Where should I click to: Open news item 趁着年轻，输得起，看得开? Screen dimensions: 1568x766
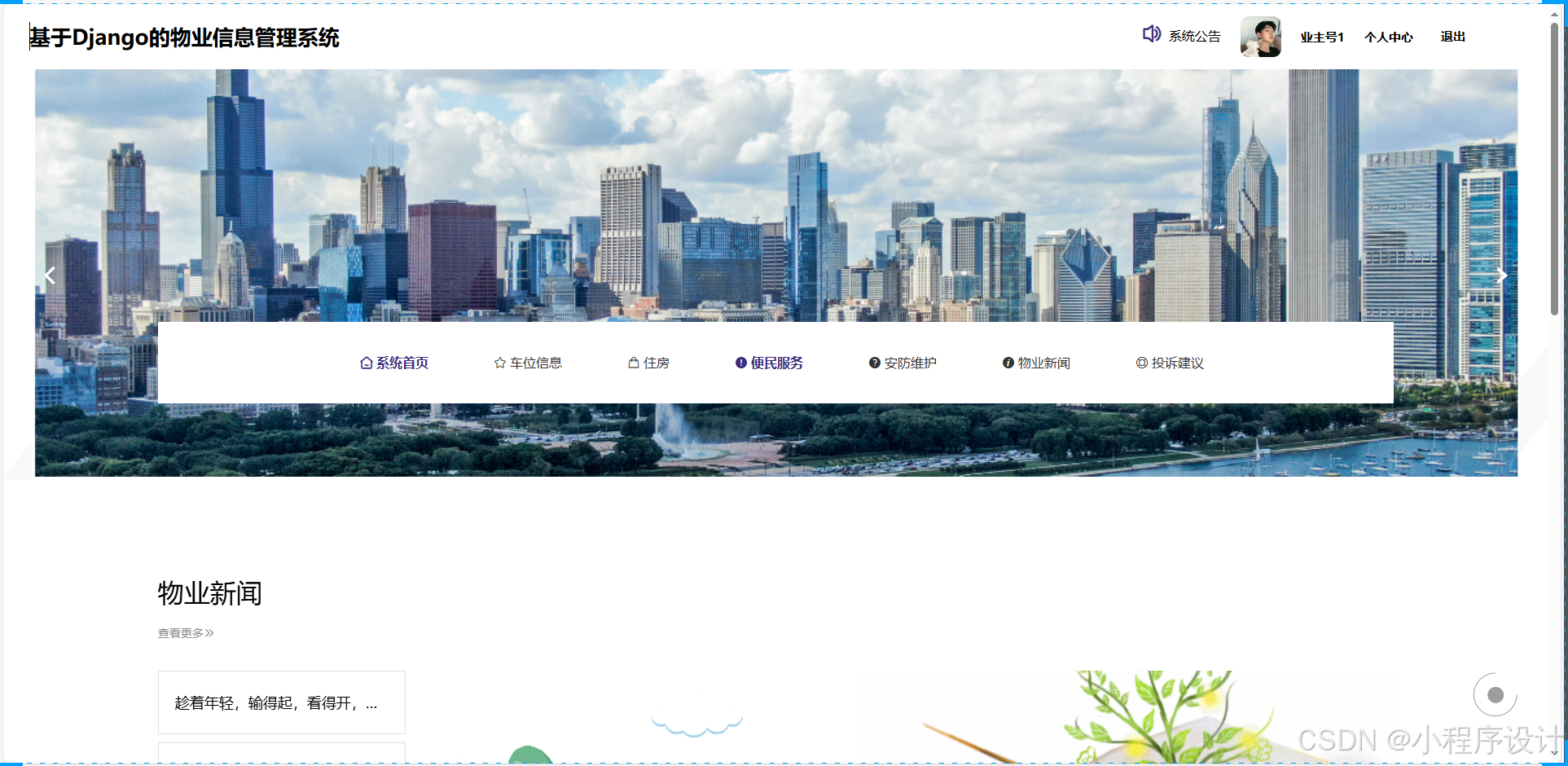click(x=282, y=702)
